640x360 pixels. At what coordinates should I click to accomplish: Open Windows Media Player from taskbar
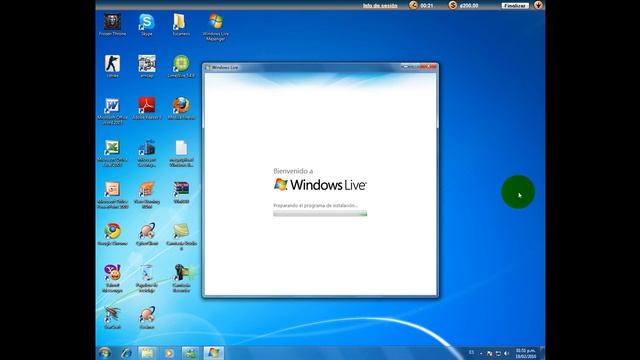click(x=169, y=353)
